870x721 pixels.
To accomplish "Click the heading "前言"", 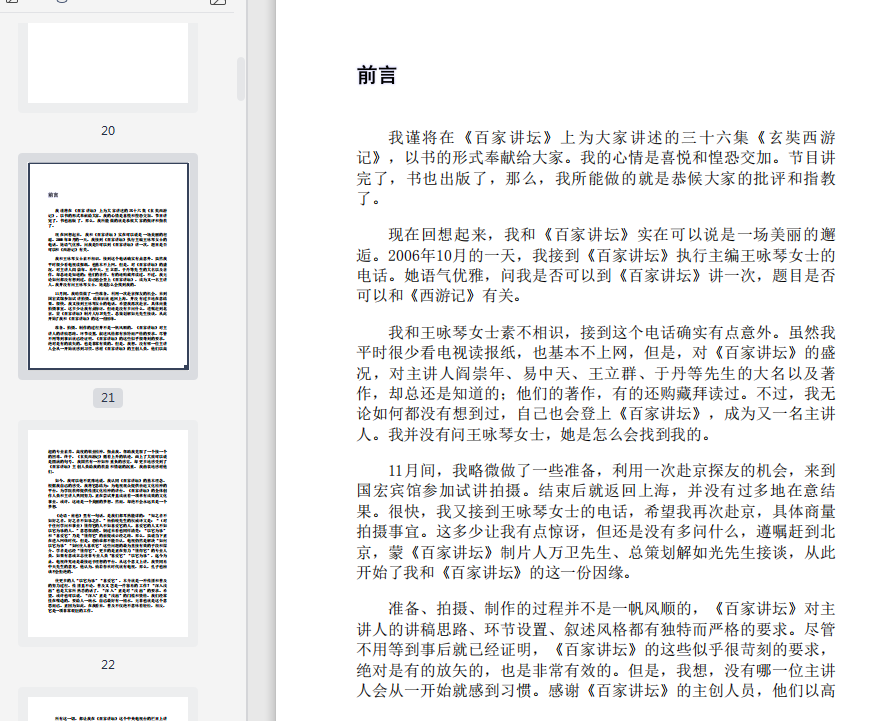I will click(x=376, y=75).
